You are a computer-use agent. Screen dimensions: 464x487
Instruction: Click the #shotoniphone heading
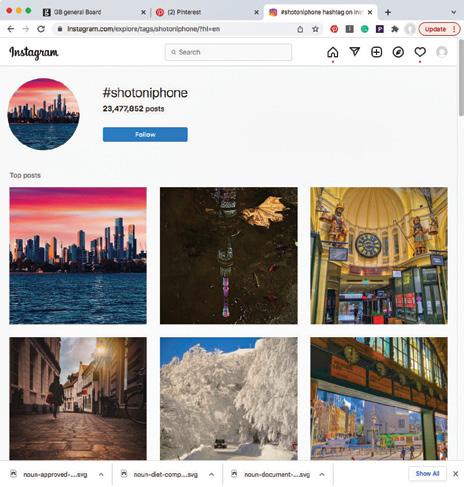(145, 93)
